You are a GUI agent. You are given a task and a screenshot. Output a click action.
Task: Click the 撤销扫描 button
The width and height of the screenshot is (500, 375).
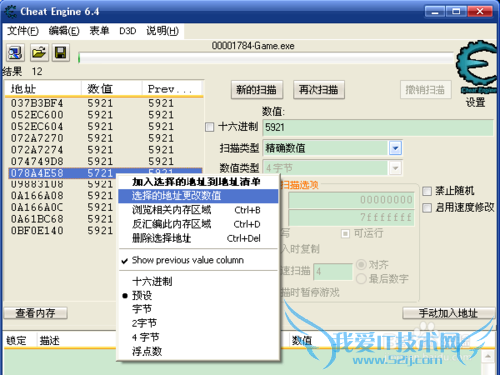(x=426, y=90)
